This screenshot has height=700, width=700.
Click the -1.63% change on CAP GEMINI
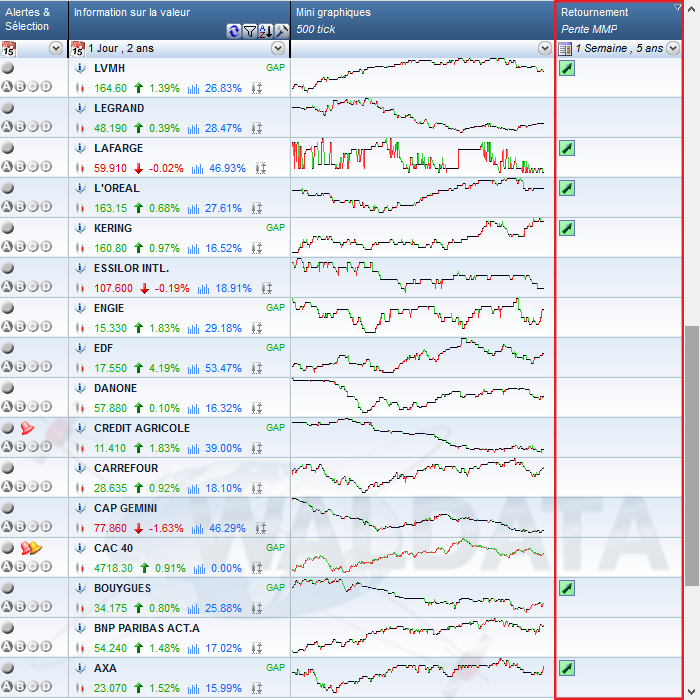tap(166, 528)
